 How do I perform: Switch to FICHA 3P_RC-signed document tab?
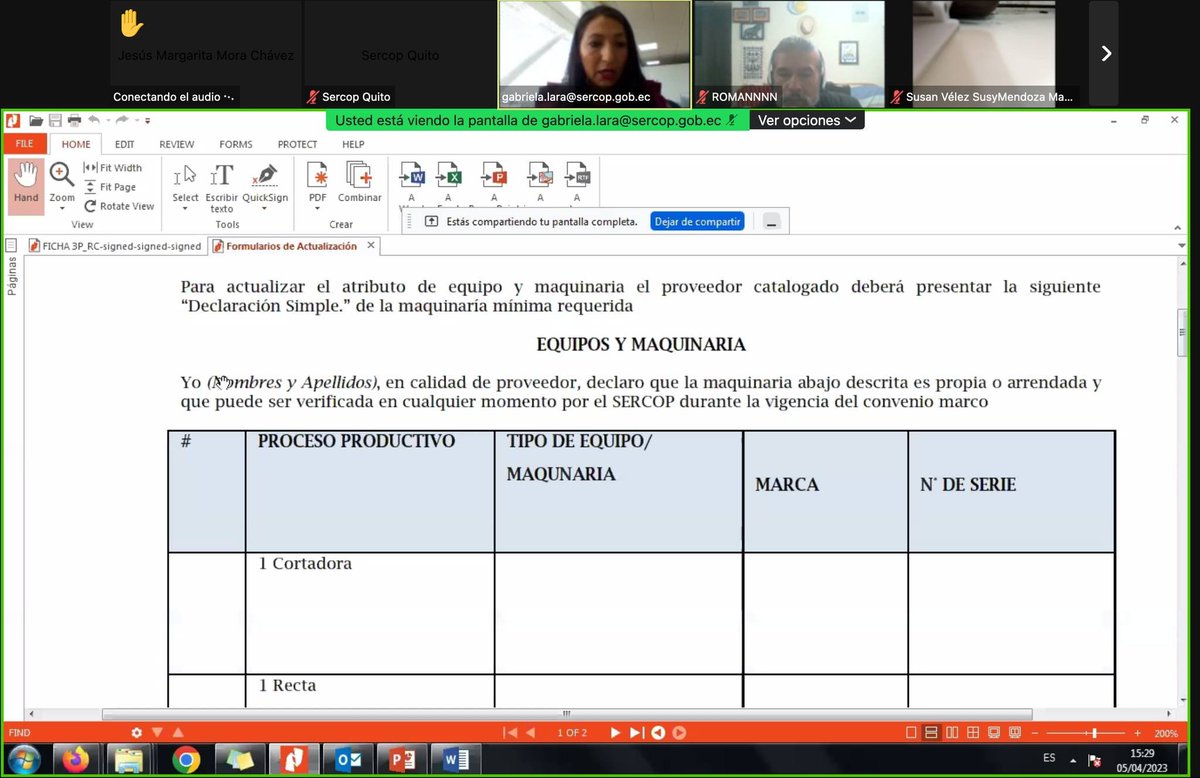[x=114, y=245]
